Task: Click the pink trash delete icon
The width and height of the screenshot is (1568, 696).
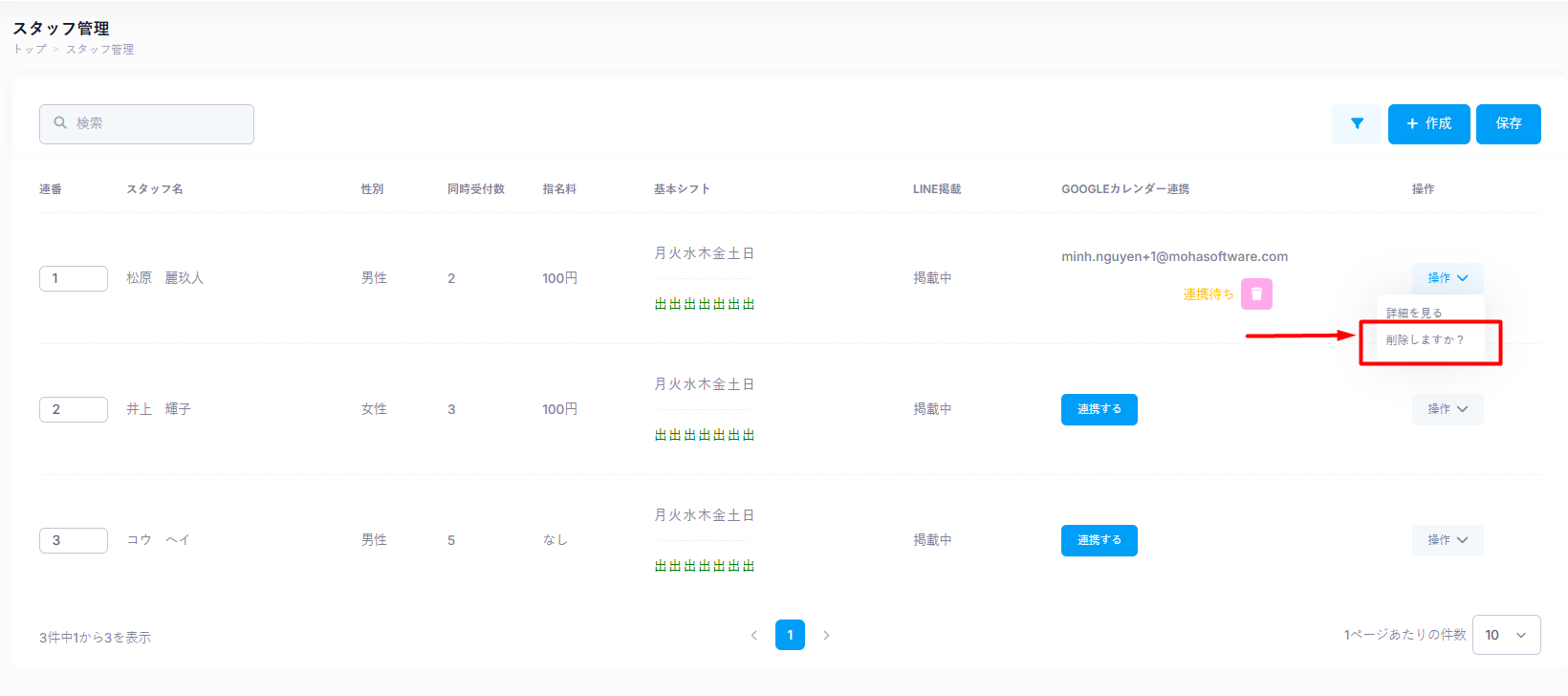Action: click(1256, 294)
